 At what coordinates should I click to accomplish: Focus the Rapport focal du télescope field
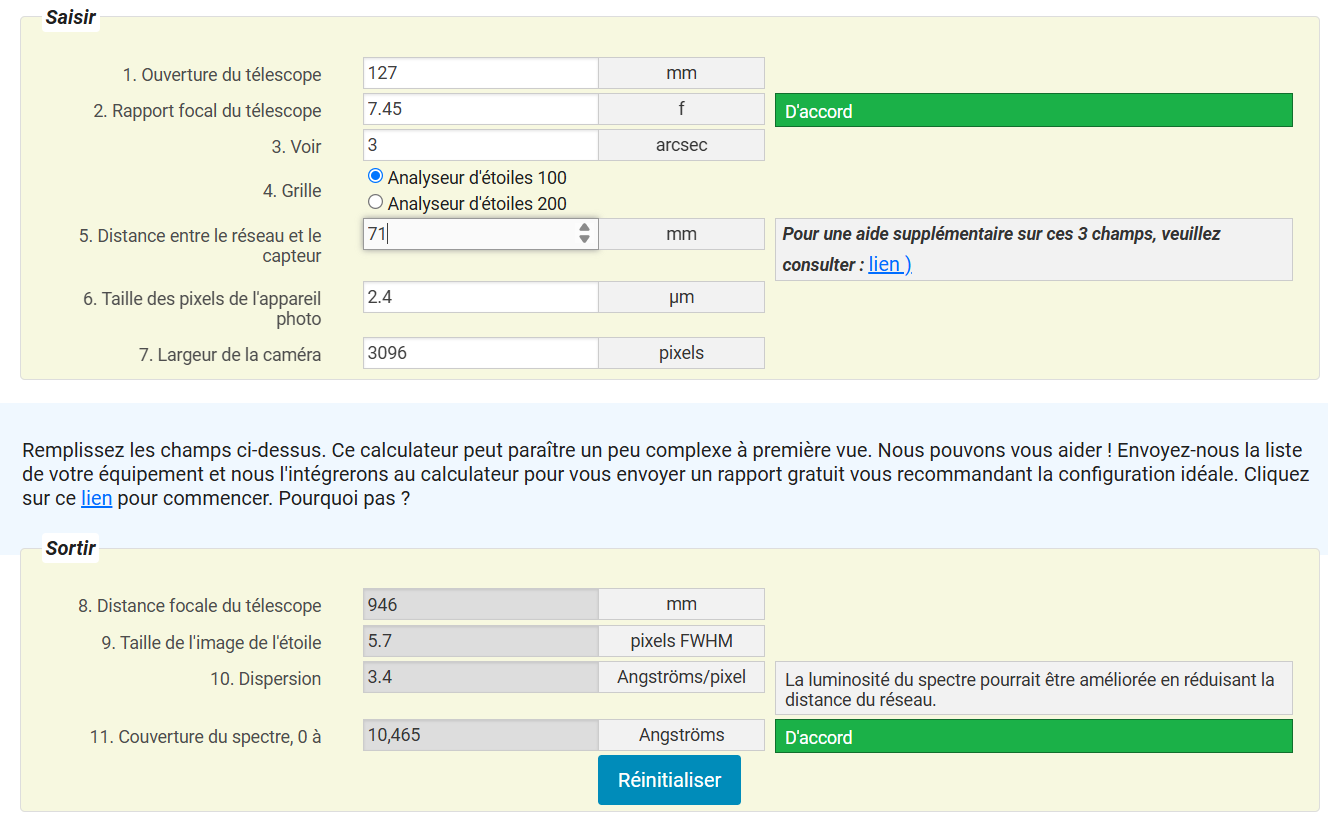480,109
